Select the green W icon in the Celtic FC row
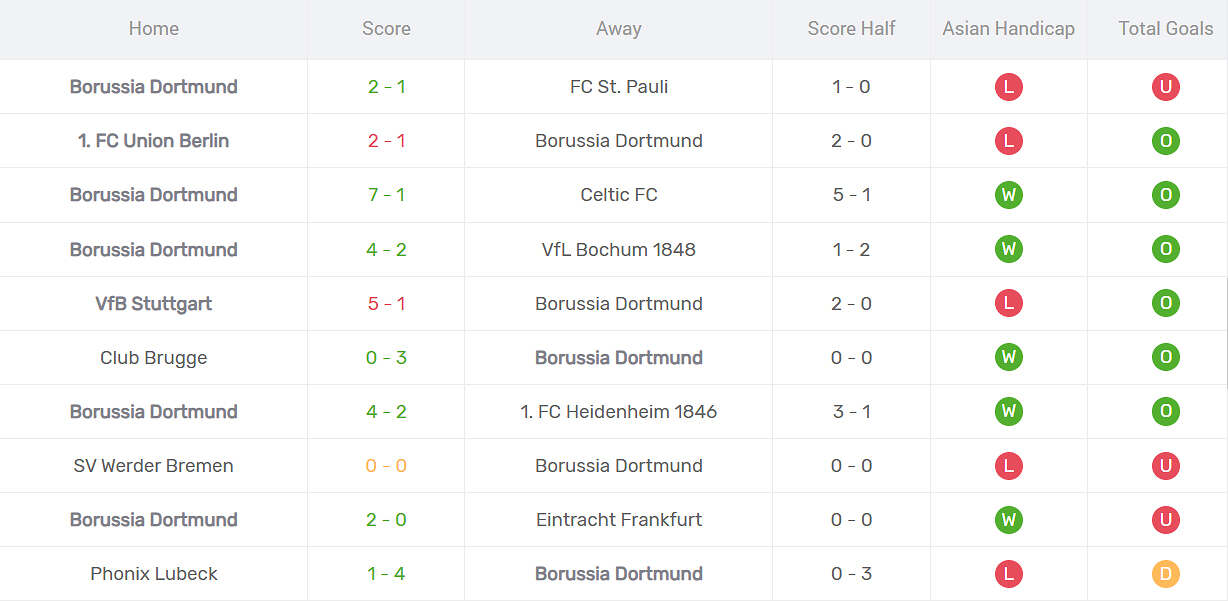 (1008, 195)
